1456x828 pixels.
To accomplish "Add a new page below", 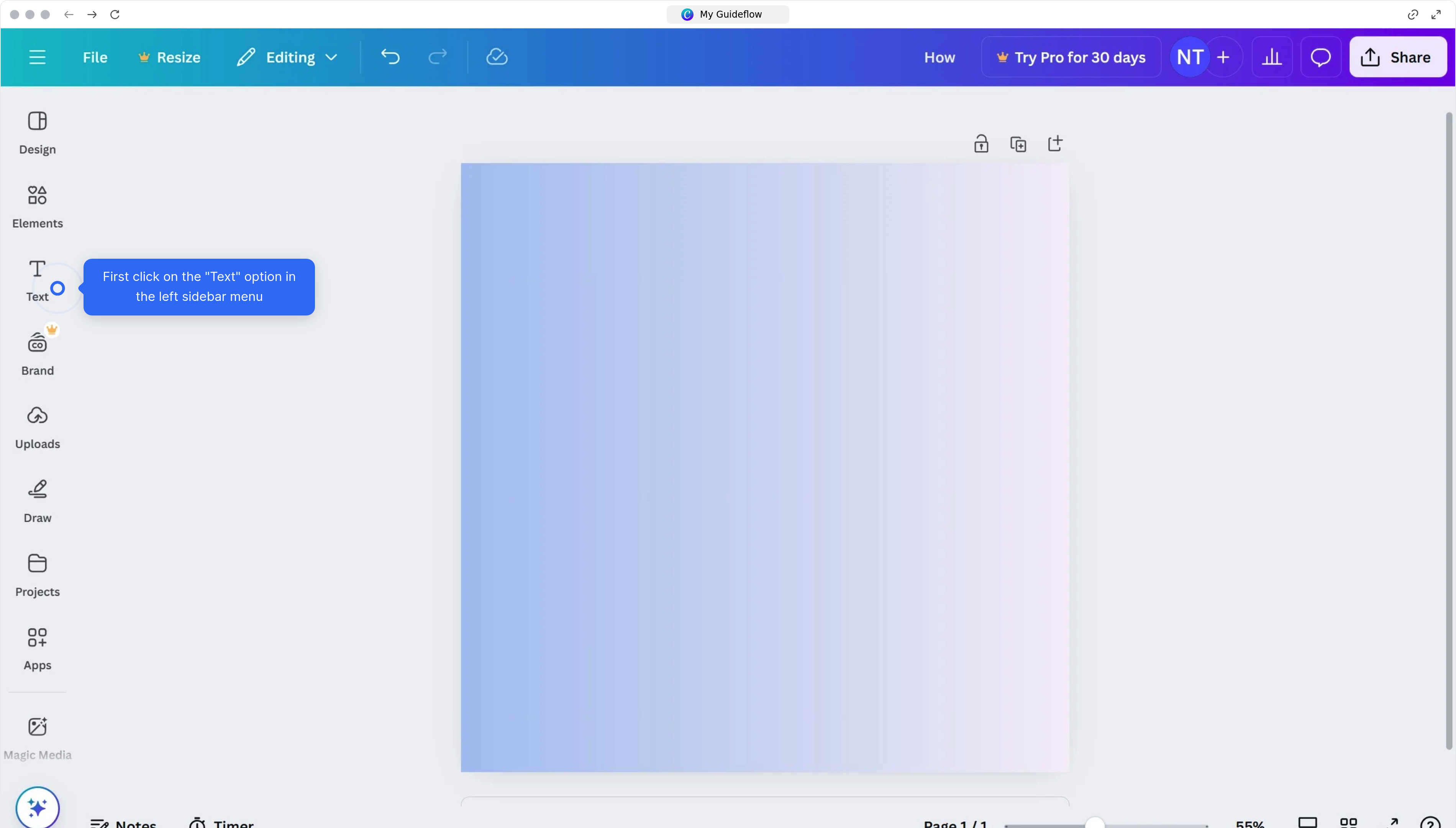I will (1055, 143).
